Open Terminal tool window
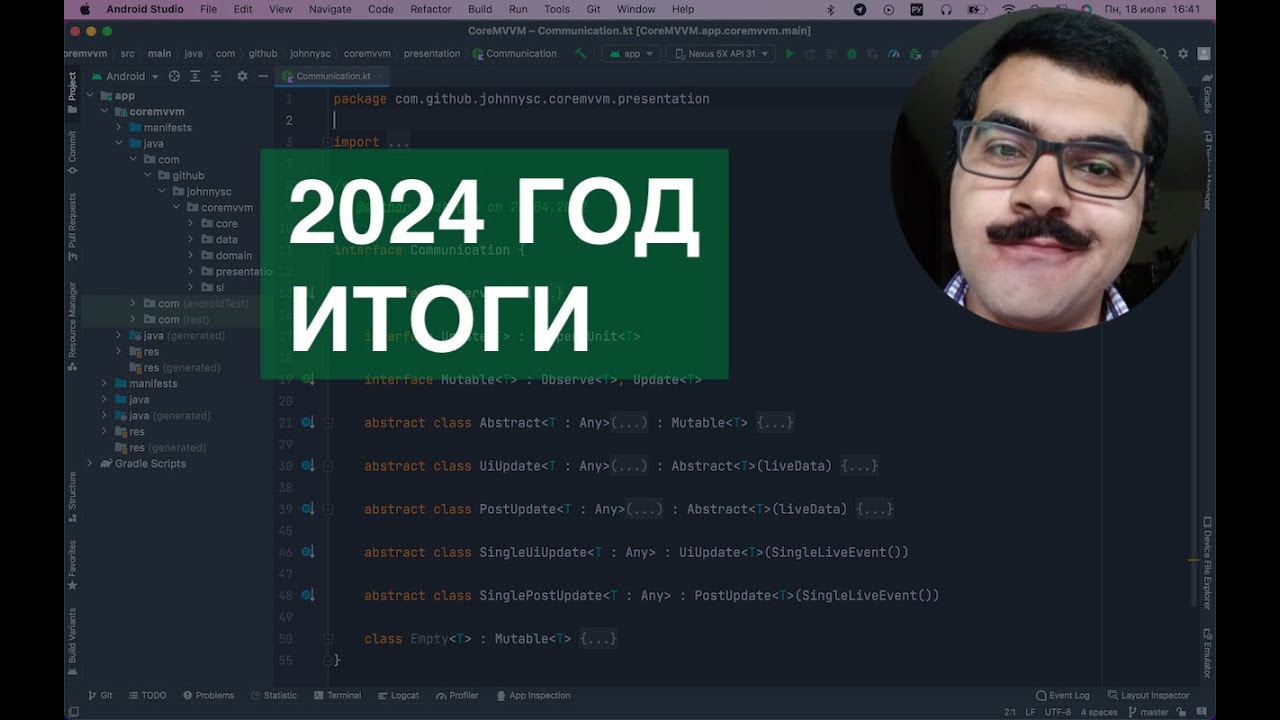Viewport: 1280px width, 720px height. [337, 696]
